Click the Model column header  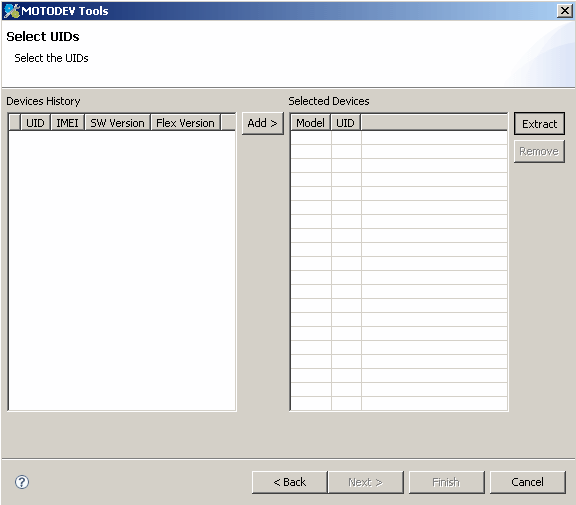[311, 123]
